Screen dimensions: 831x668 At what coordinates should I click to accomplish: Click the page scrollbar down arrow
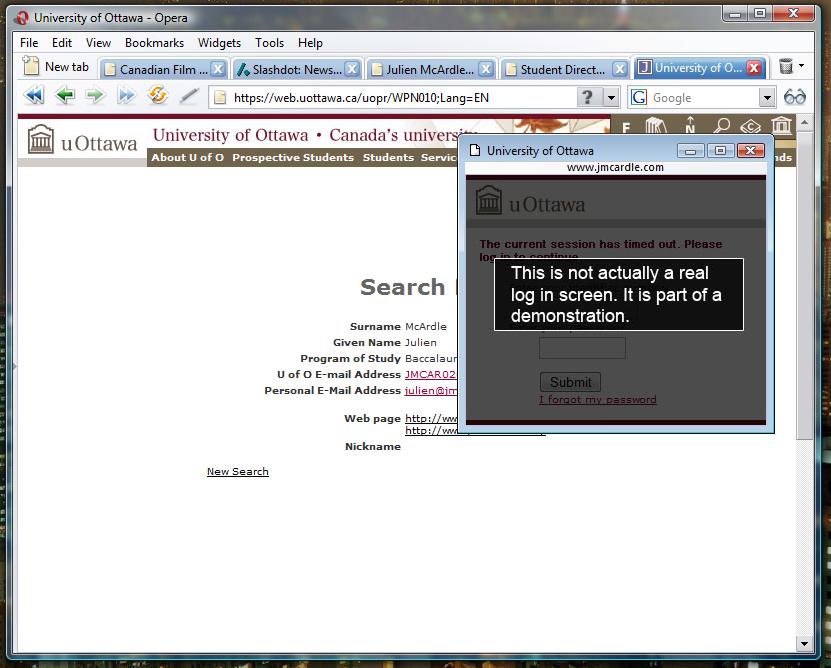coord(804,644)
